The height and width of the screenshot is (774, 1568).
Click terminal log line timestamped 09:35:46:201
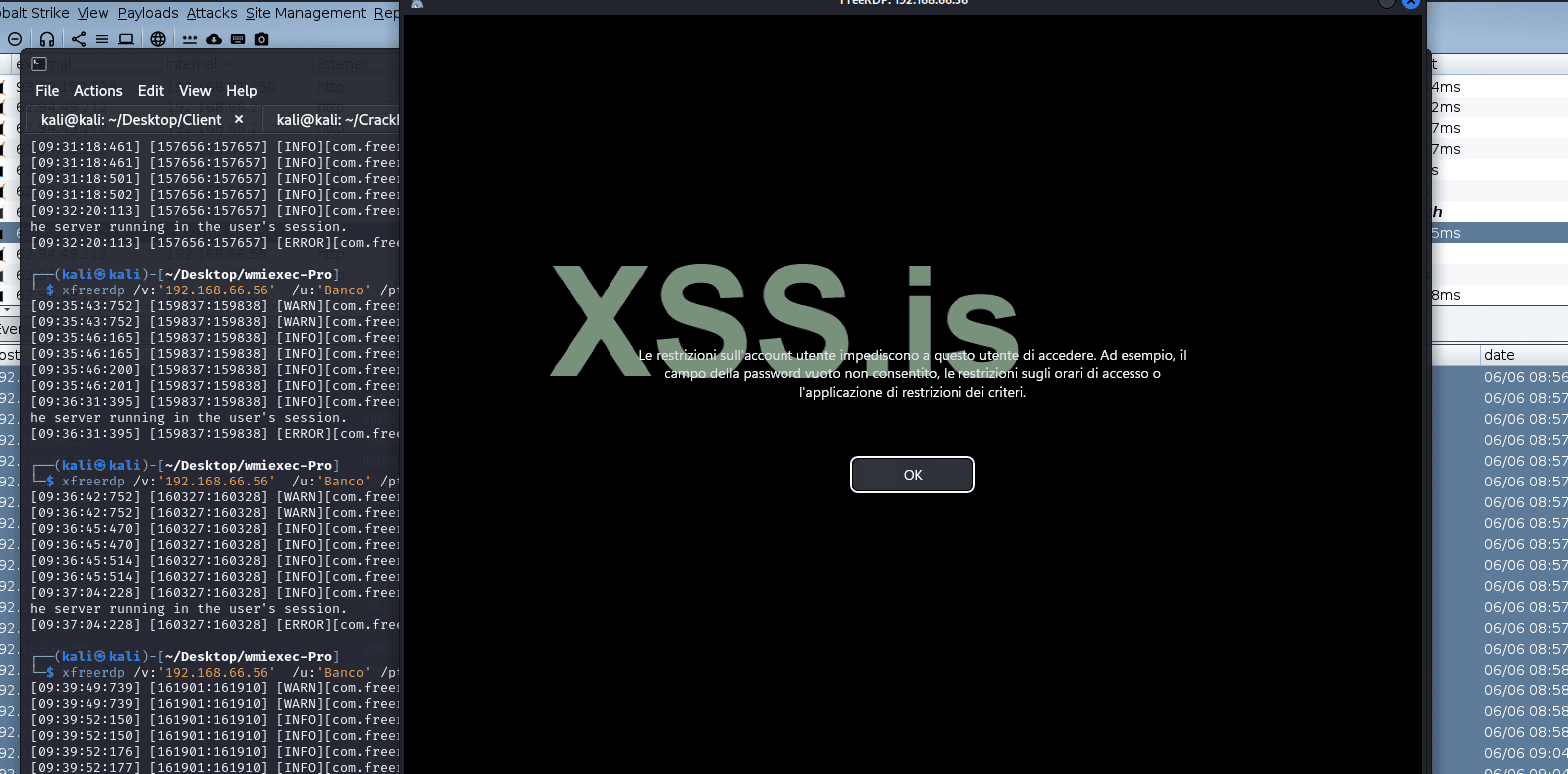[214, 386]
